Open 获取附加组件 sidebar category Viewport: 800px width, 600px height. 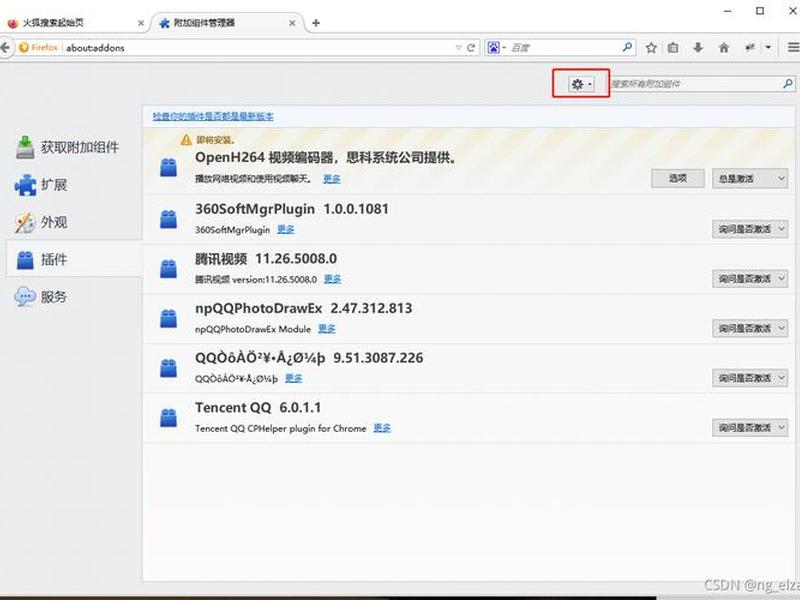pyautogui.click(x=67, y=147)
